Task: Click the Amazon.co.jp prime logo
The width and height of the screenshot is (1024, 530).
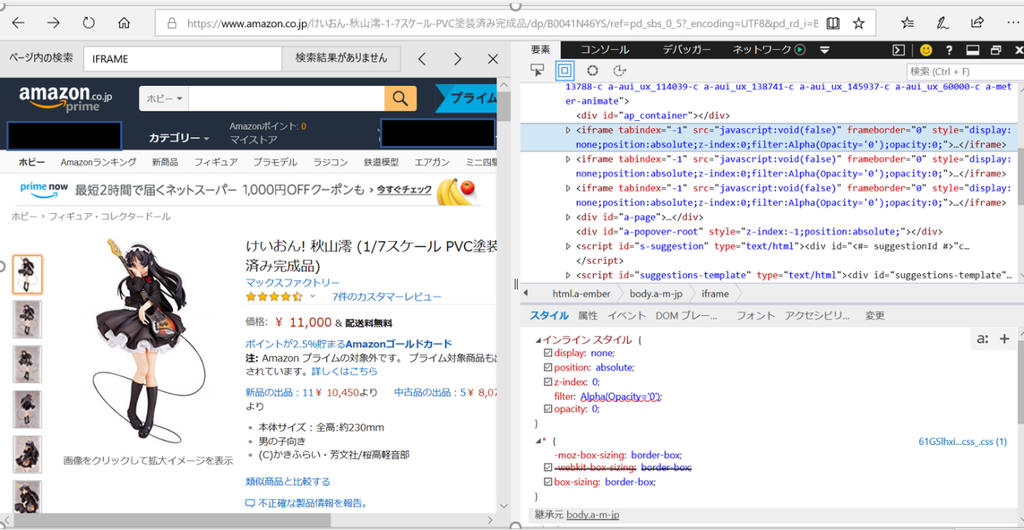Action: tap(66, 99)
